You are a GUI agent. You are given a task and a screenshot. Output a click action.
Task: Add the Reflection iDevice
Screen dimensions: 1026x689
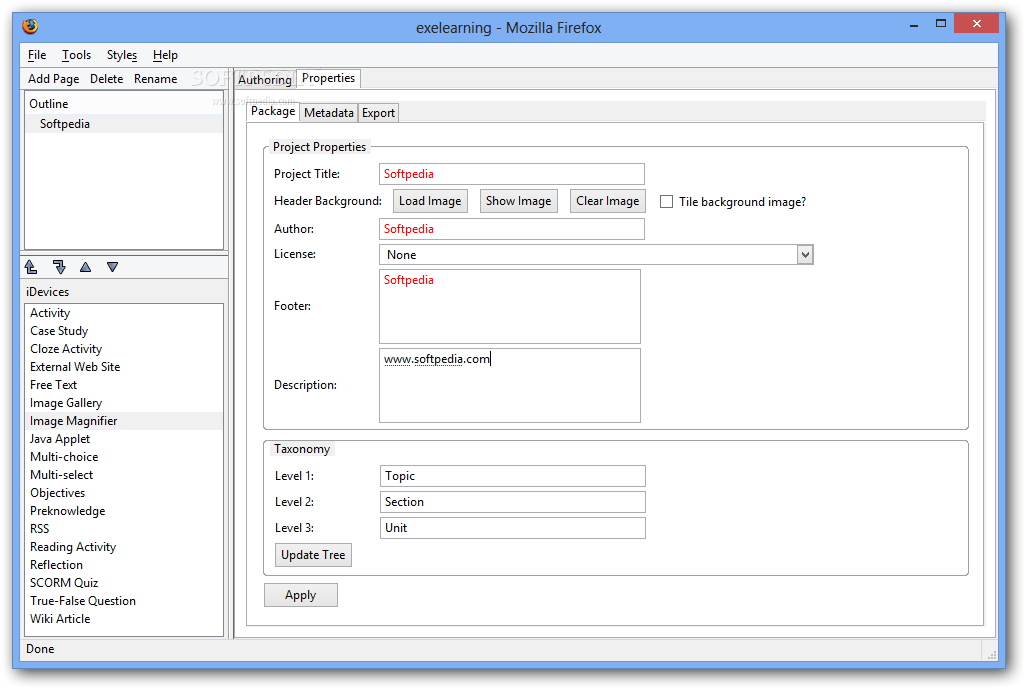(x=125, y=565)
